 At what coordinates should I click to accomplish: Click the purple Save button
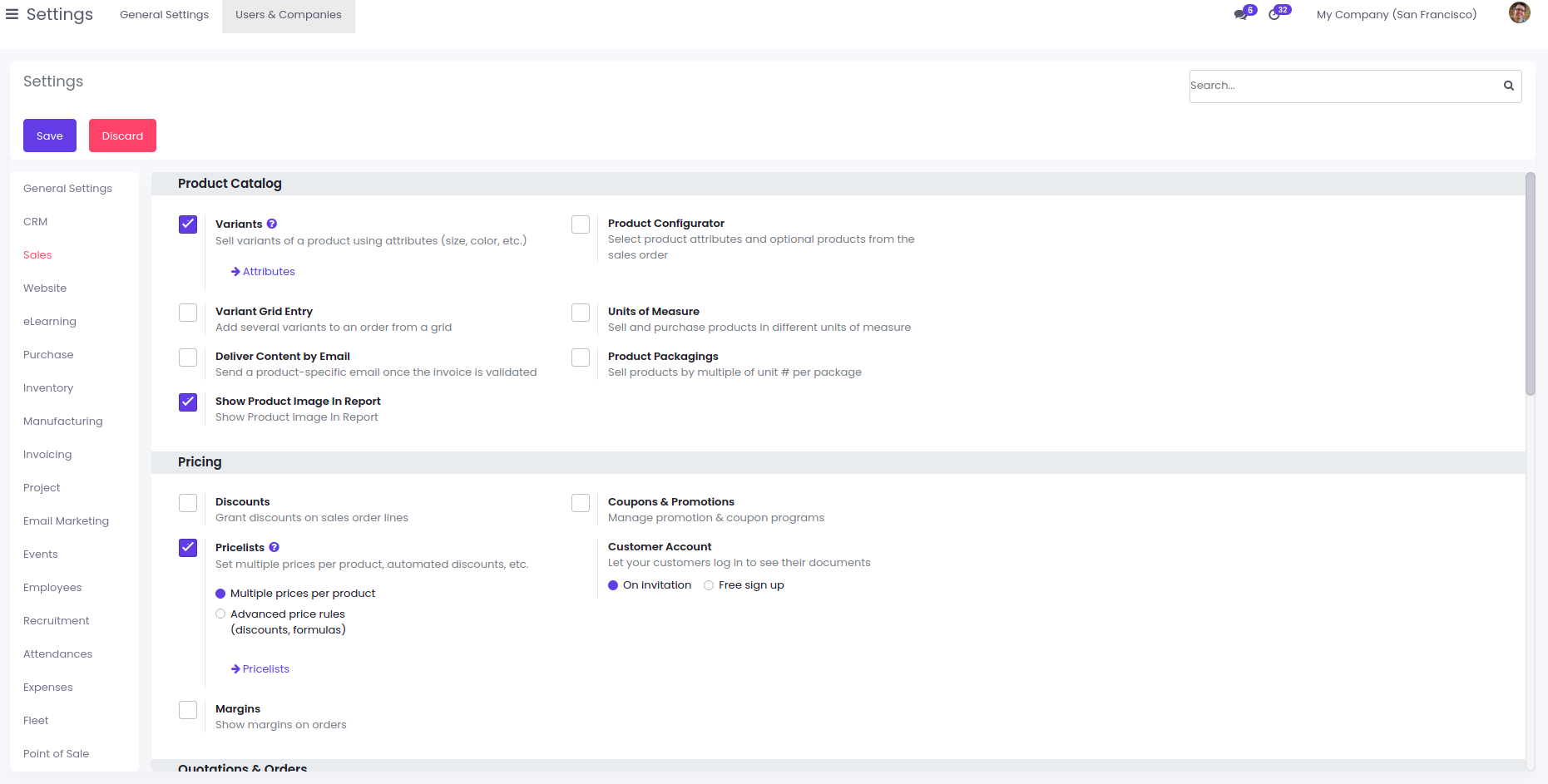tap(50, 136)
